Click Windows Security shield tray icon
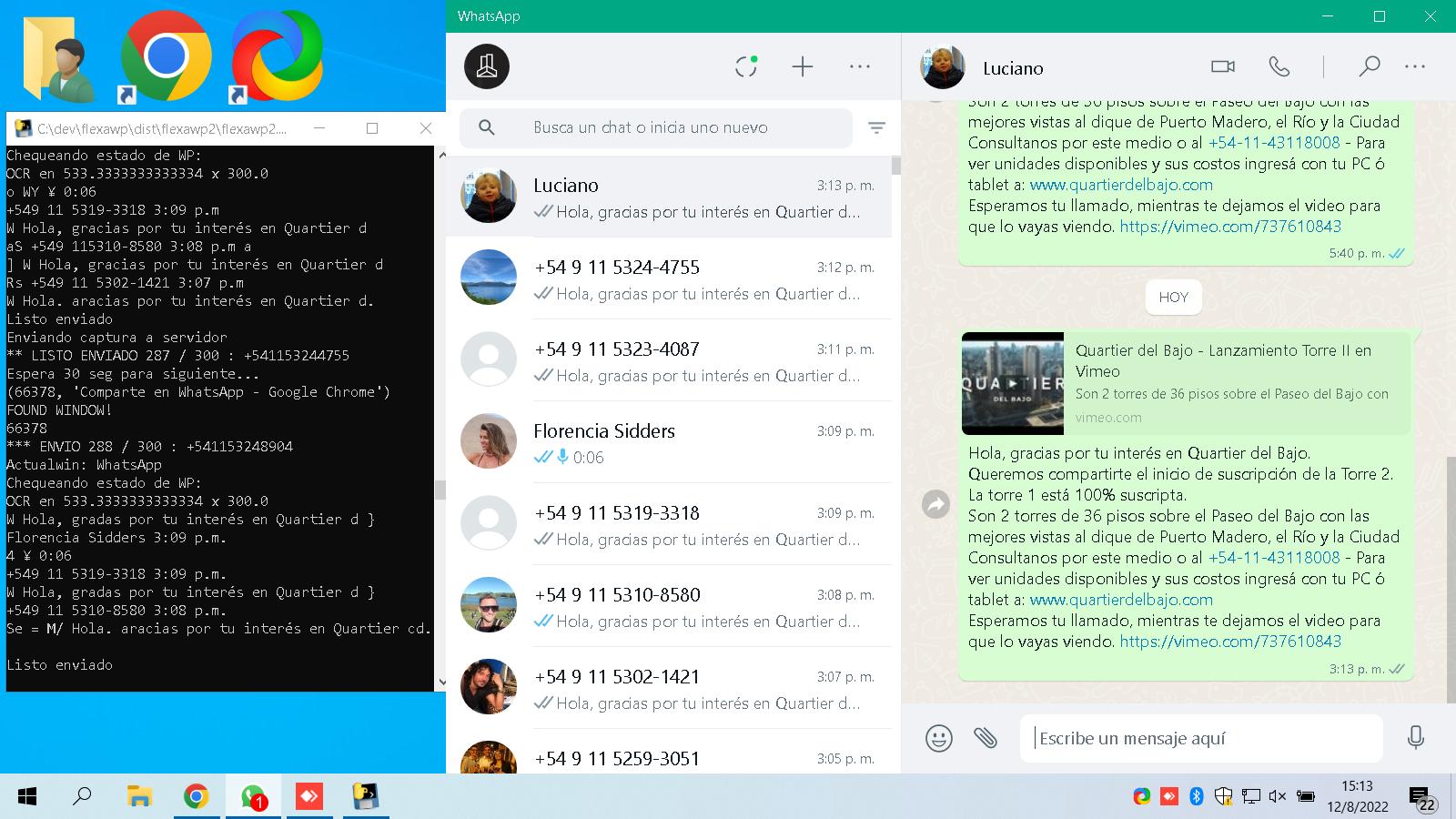 coord(1224,796)
